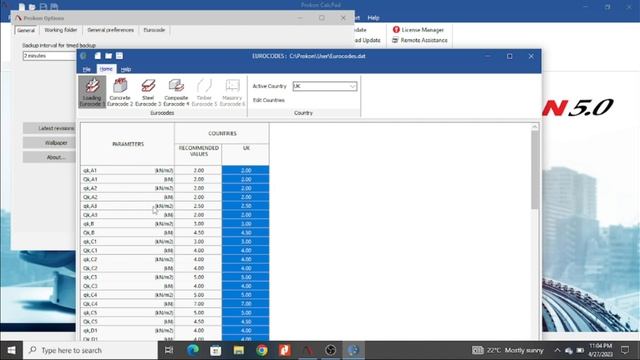Switch to the Working folder tab
Image resolution: width=640 pixels, height=360 pixels.
tap(61, 30)
